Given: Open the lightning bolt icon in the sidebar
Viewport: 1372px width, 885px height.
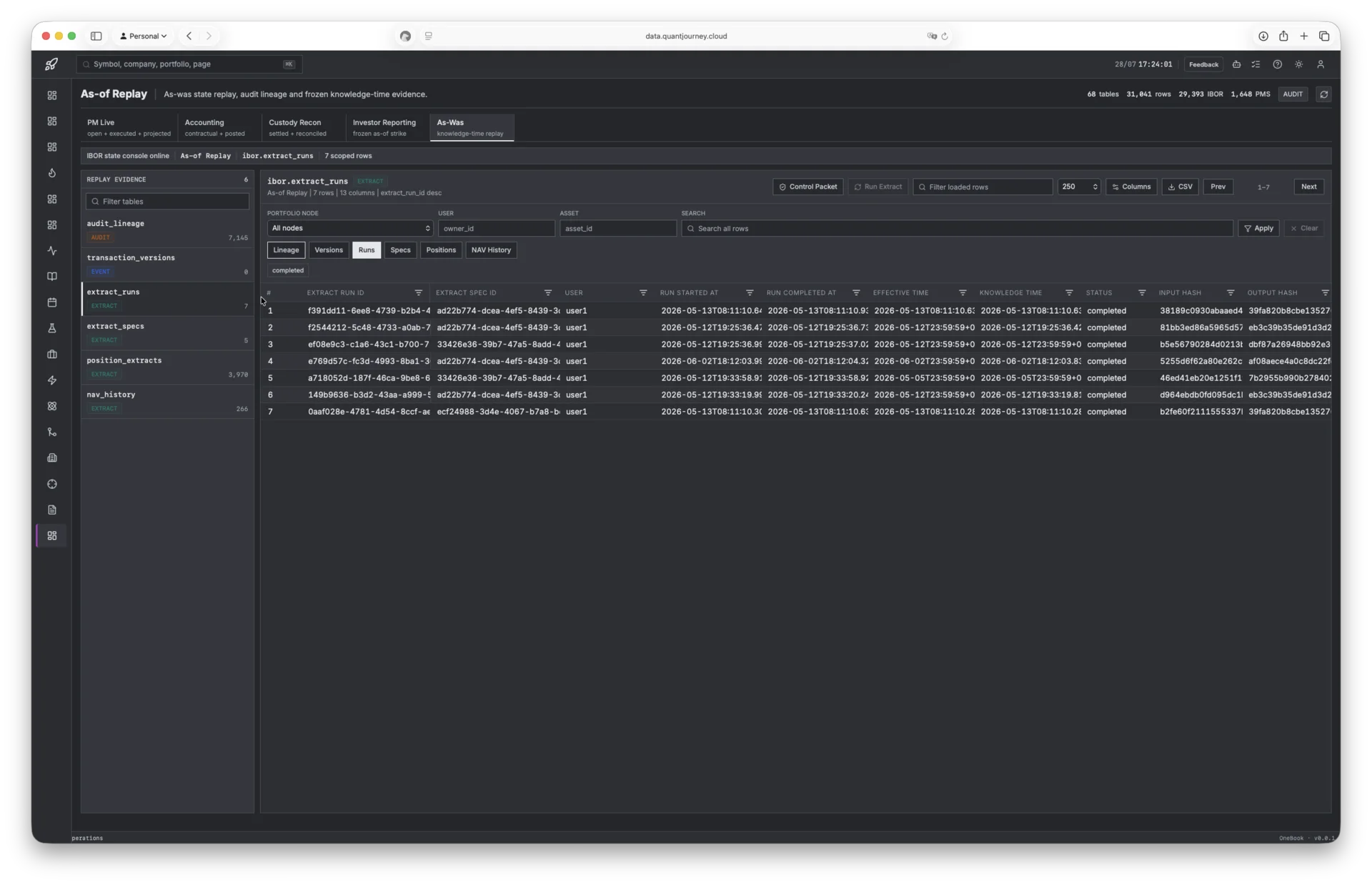Looking at the screenshot, I should coord(52,380).
